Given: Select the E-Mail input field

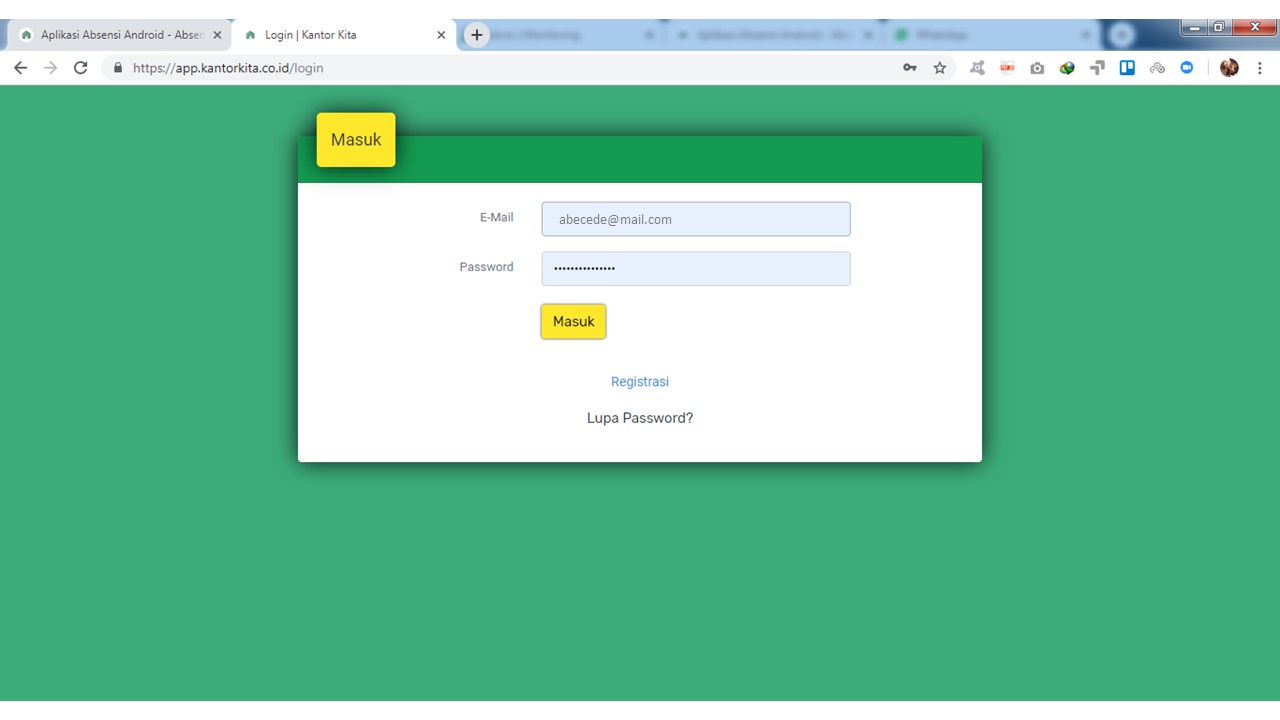Looking at the screenshot, I should [695, 219].
